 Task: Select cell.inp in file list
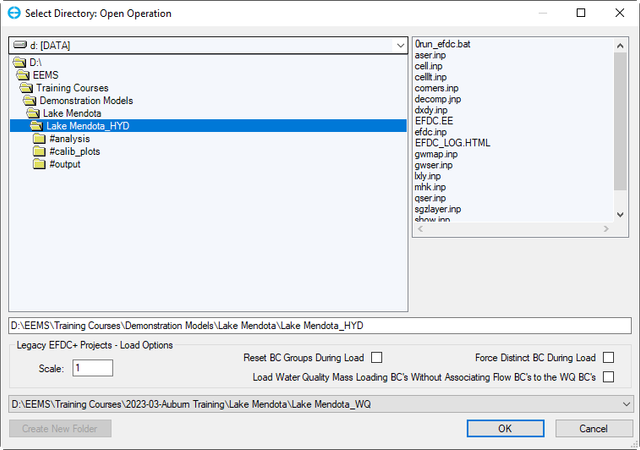pos(429,66)
